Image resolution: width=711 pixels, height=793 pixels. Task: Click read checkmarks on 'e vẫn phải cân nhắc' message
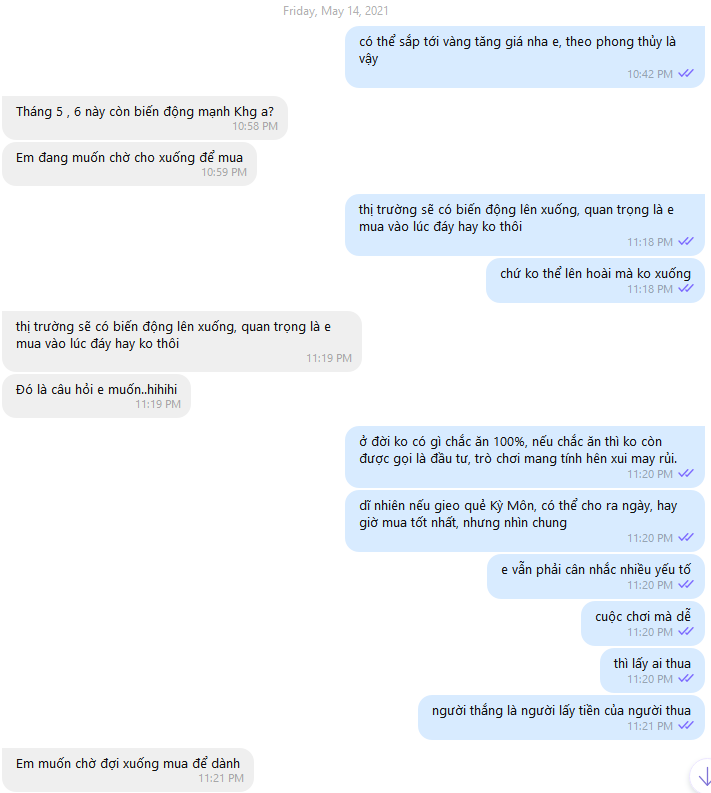(x=686, y=585)
